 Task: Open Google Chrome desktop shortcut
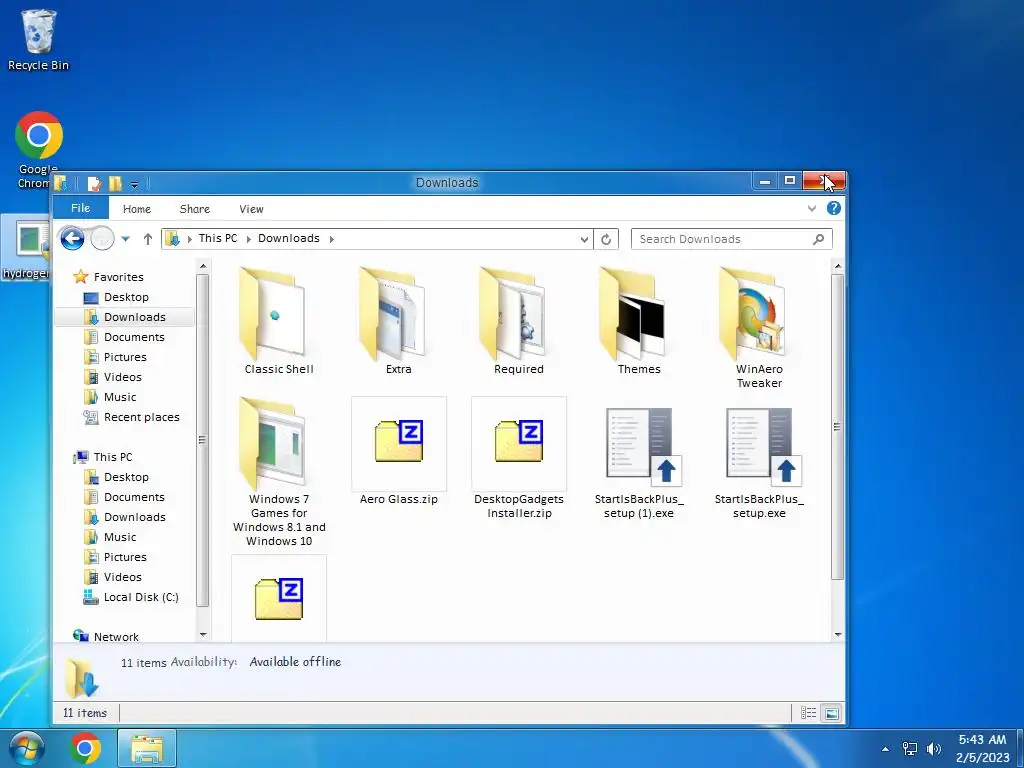click(38, 150)
